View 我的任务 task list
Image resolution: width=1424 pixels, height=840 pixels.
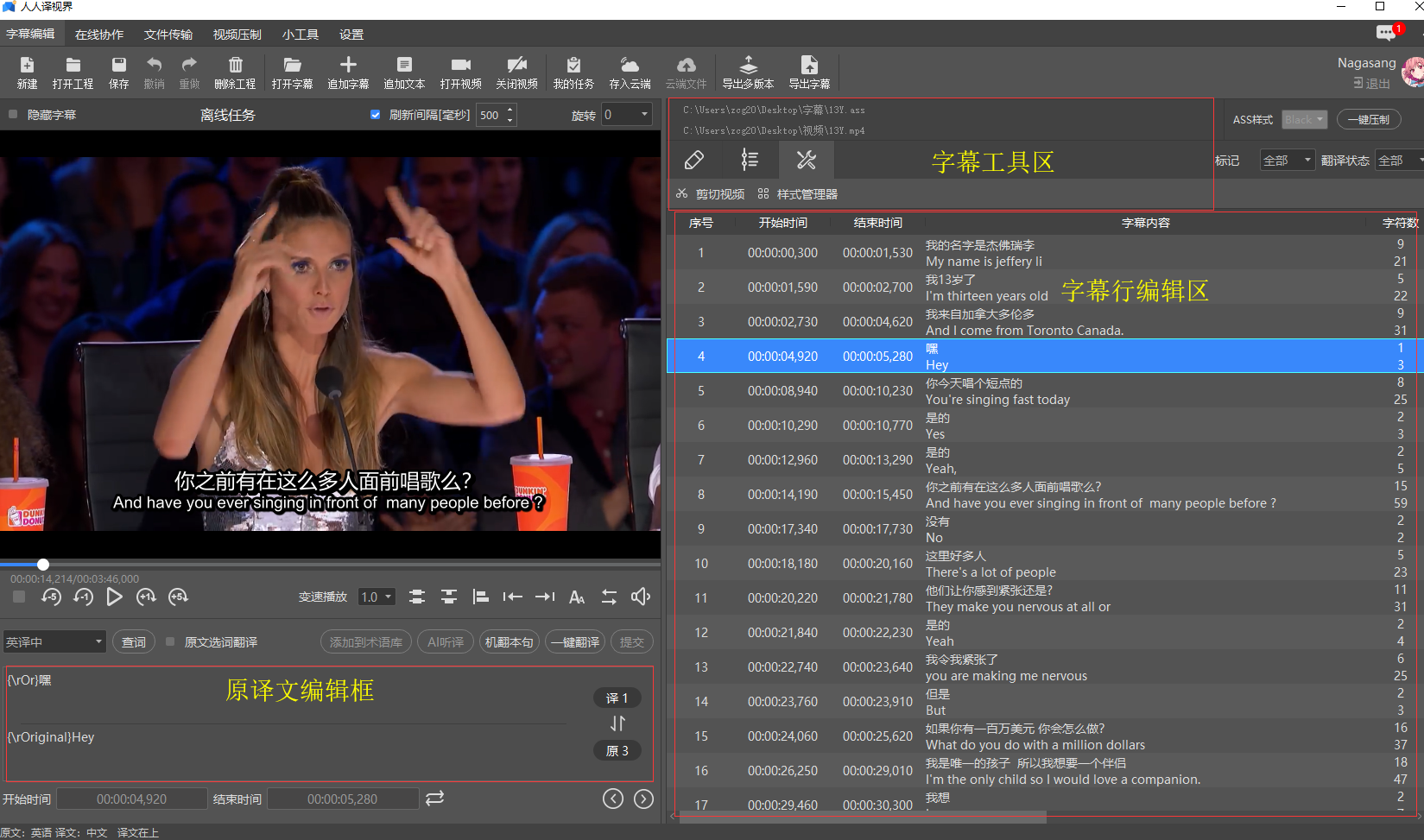[x=573, y=73]
